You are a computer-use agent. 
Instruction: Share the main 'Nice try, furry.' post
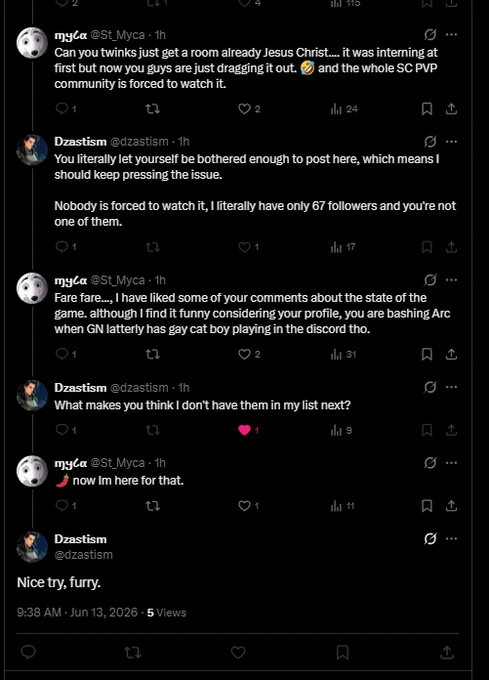[x=447, y=652]
